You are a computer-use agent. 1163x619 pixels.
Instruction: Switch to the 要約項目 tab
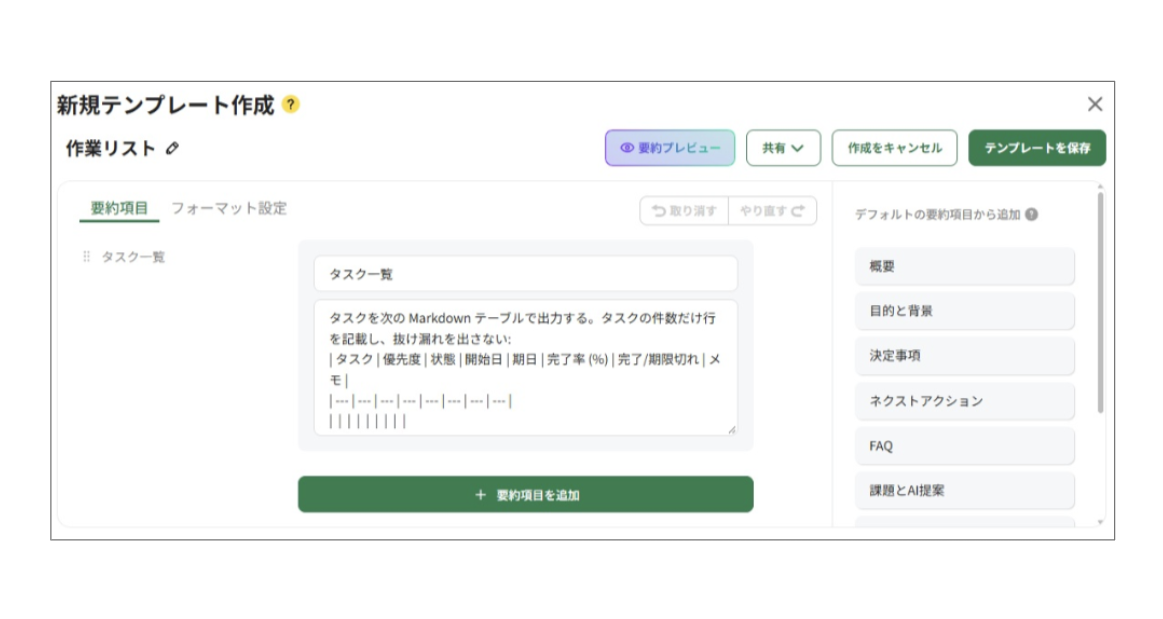point(119,208)
